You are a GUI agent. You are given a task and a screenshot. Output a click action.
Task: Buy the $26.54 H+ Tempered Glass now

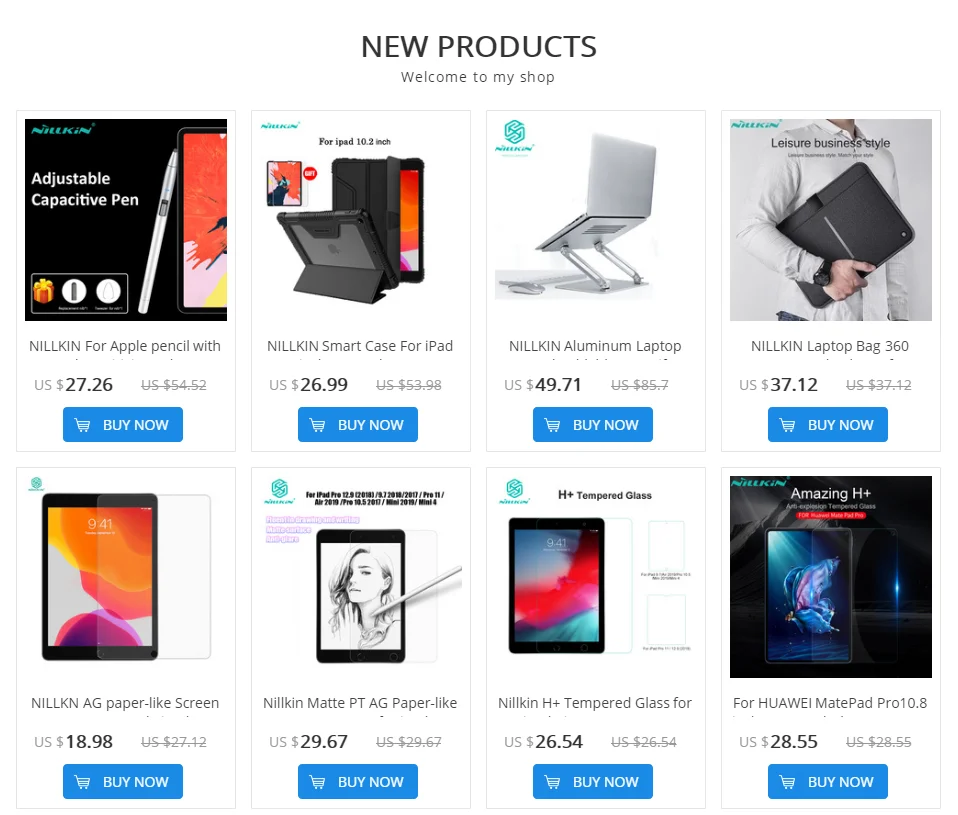click(593, 781)
